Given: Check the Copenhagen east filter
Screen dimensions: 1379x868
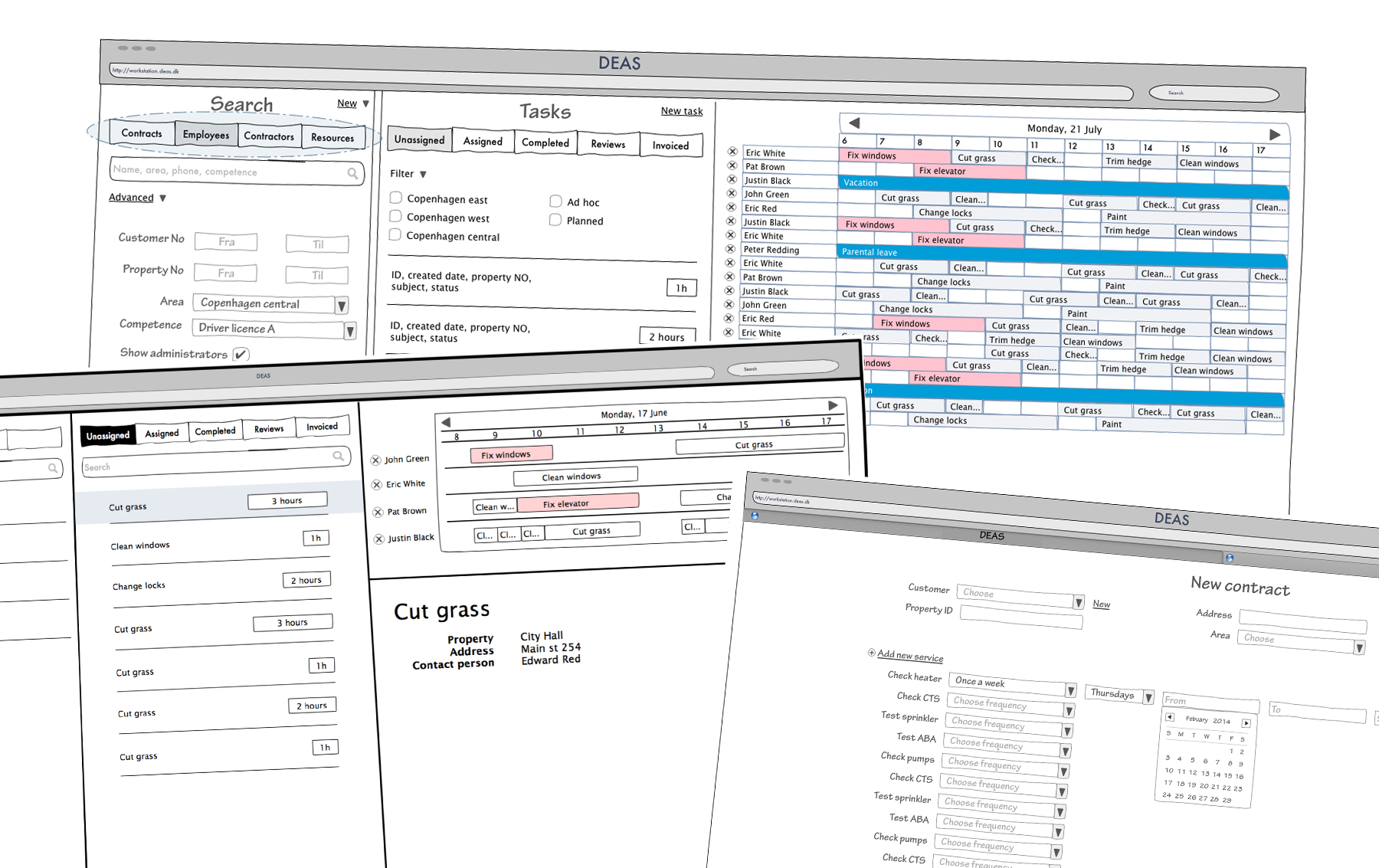Looking at the screenshot, I should click(x=396, y=198).
